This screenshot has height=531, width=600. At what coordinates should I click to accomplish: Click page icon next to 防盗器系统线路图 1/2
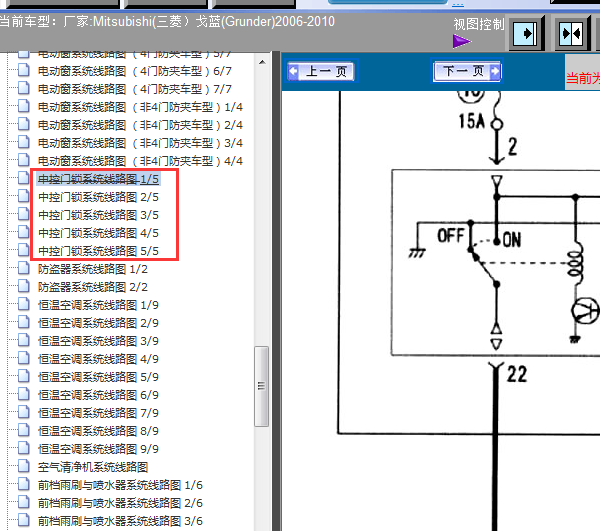25,269
